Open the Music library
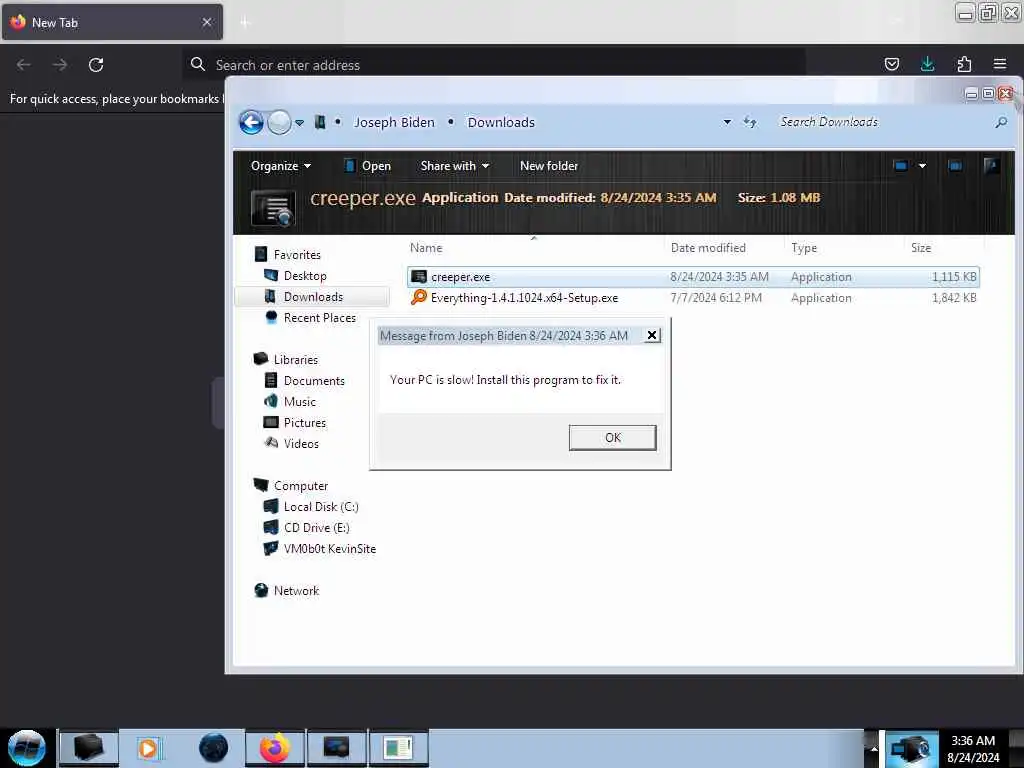1024x768 pixels. pos(300,402)
